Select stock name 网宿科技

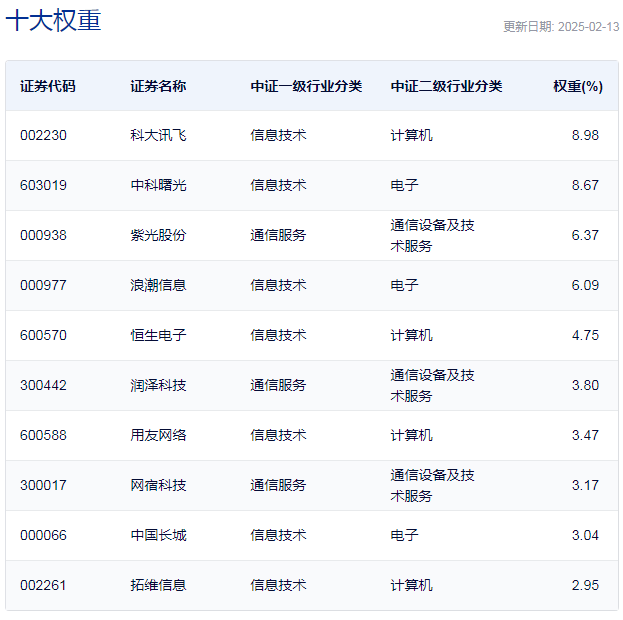tap(158, 485)
